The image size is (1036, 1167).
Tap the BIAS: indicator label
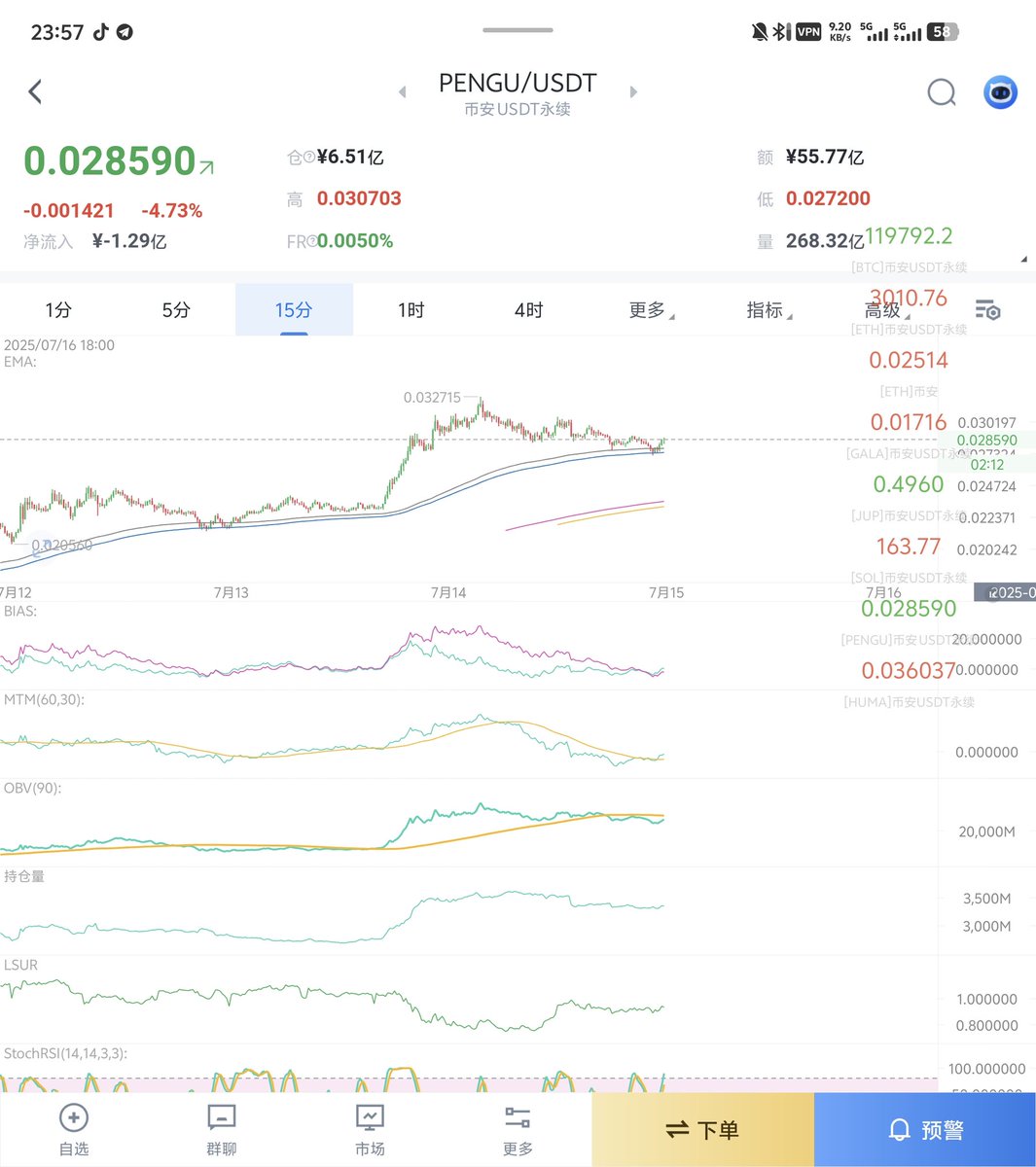[20, 611]
